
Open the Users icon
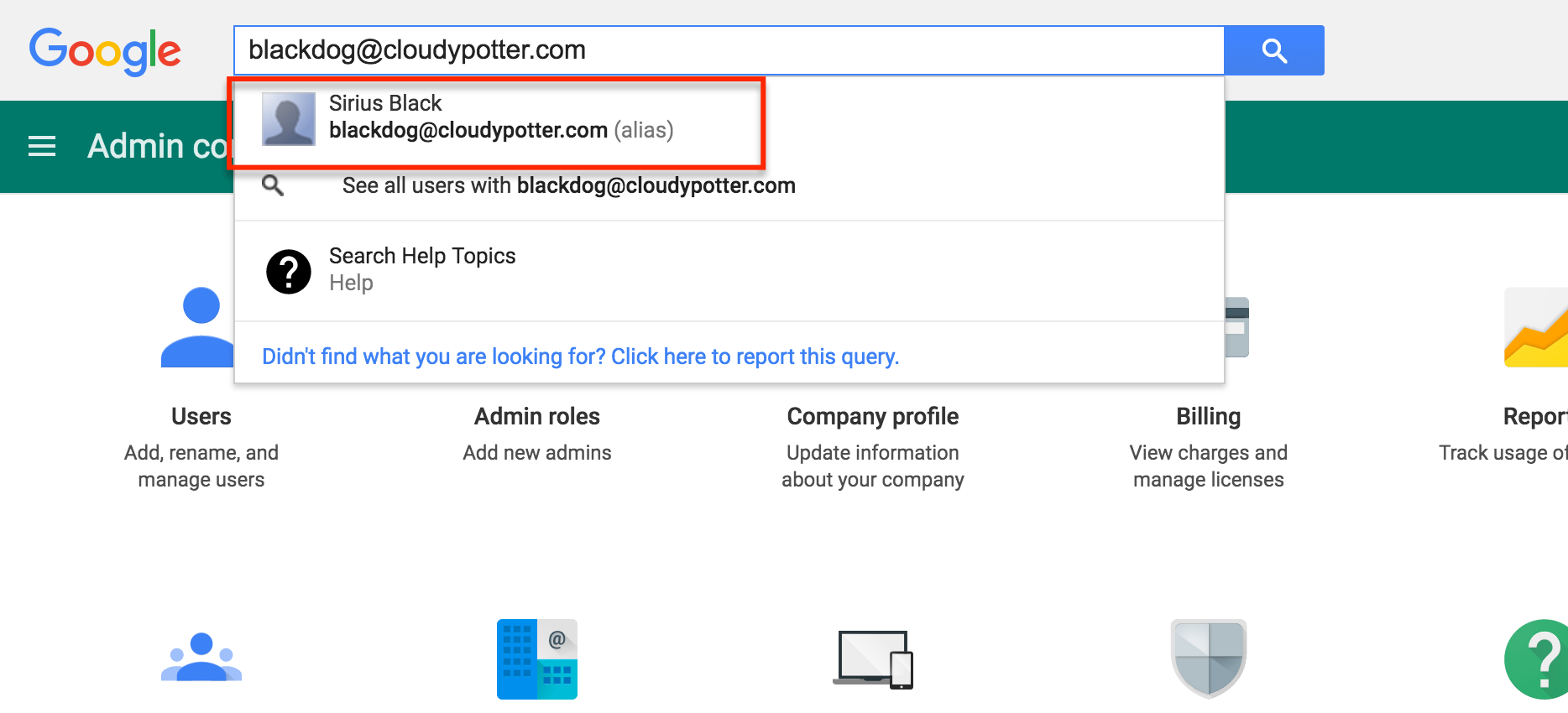click(x=198, y=327)
